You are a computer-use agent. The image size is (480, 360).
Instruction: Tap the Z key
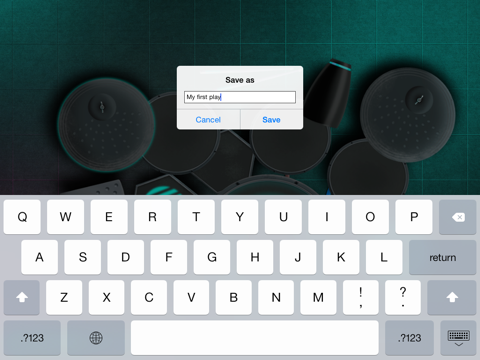[x=64, y=297]
